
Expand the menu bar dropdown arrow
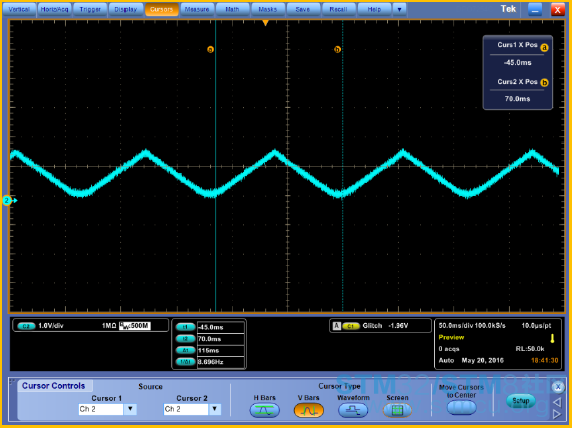point(399,9)
